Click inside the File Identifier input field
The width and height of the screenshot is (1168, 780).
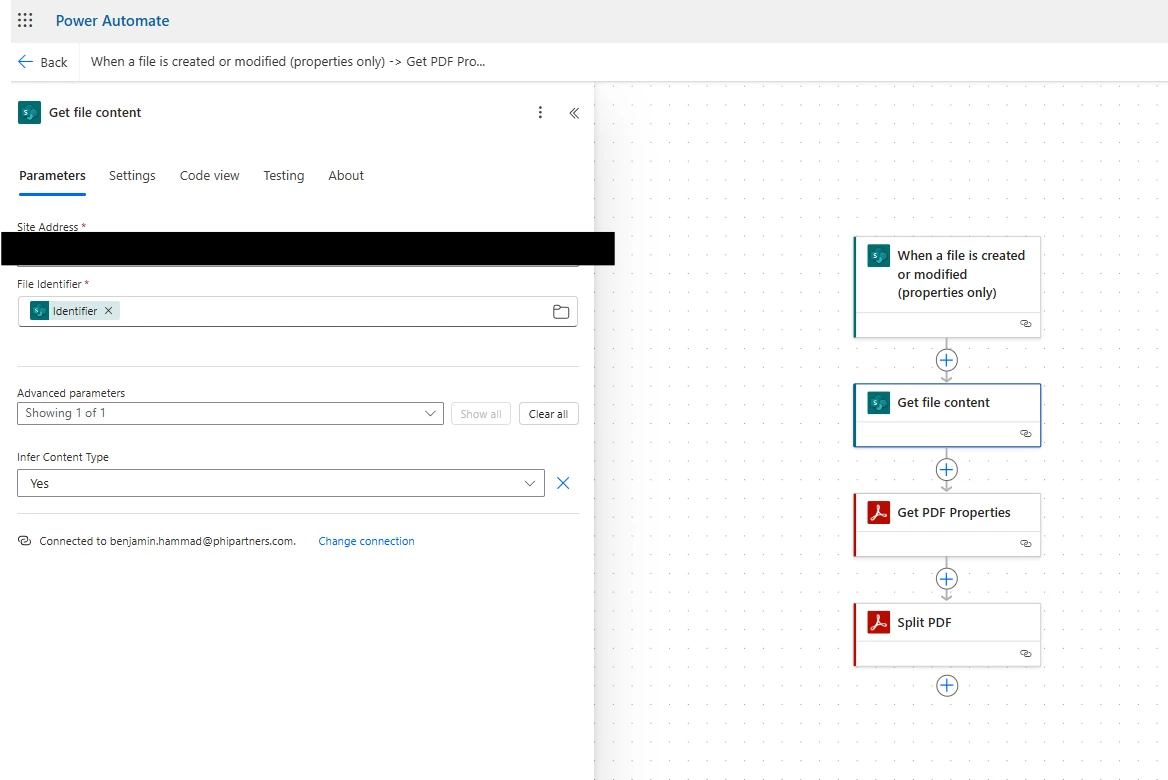click(x=298, y=311)
